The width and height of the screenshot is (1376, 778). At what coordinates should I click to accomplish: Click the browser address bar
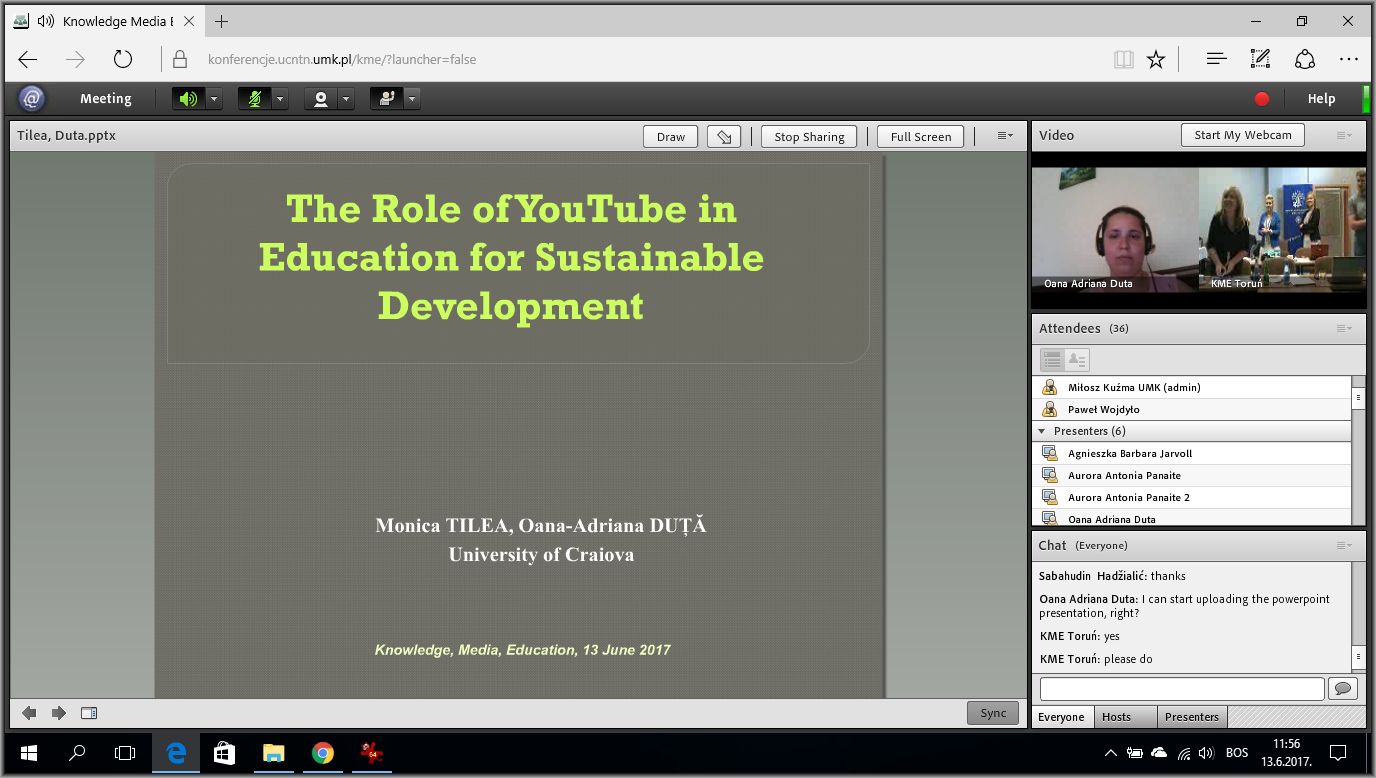click(640, 59)
